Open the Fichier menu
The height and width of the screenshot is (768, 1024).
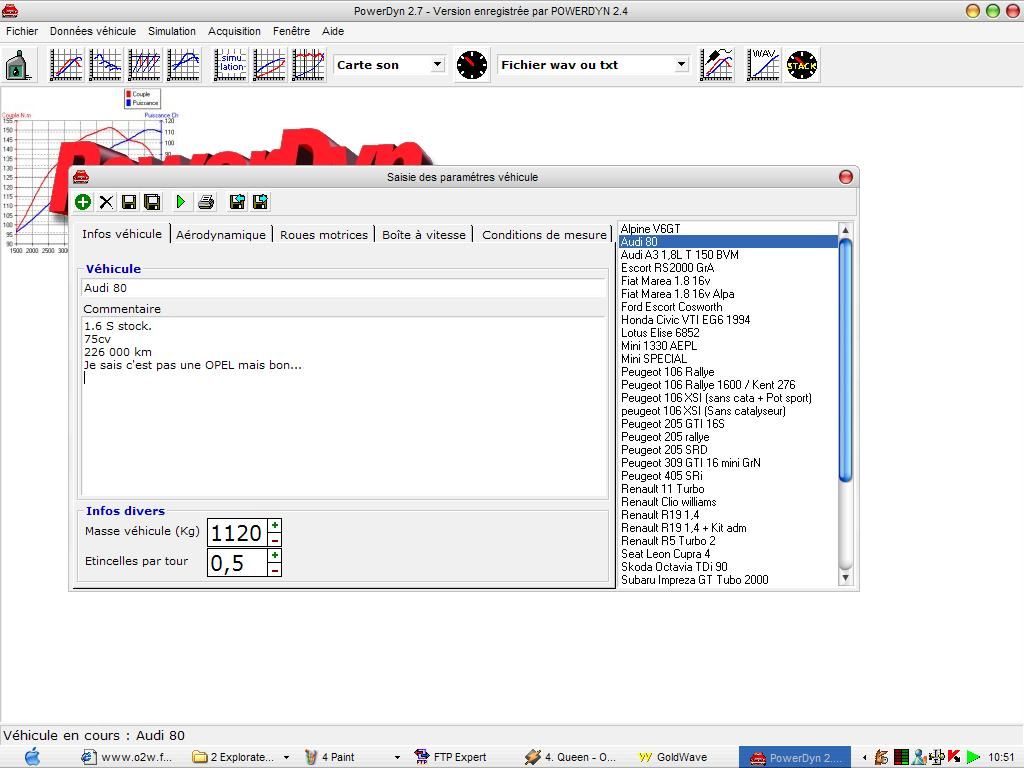pyautogui.click(x=22, y=31)
